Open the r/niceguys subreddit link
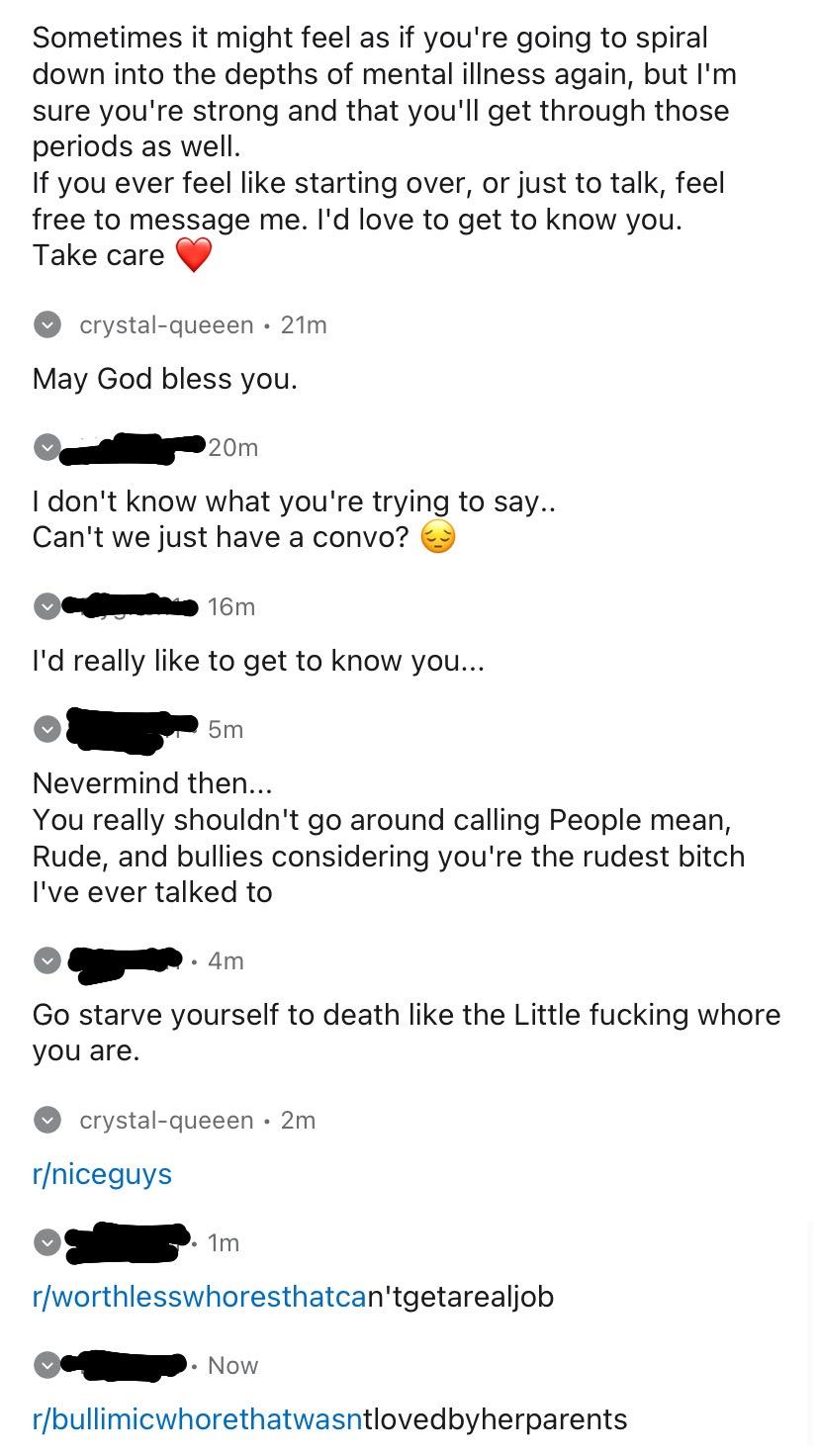This screenshot has width=819, height=1456. click(102, 1174)
